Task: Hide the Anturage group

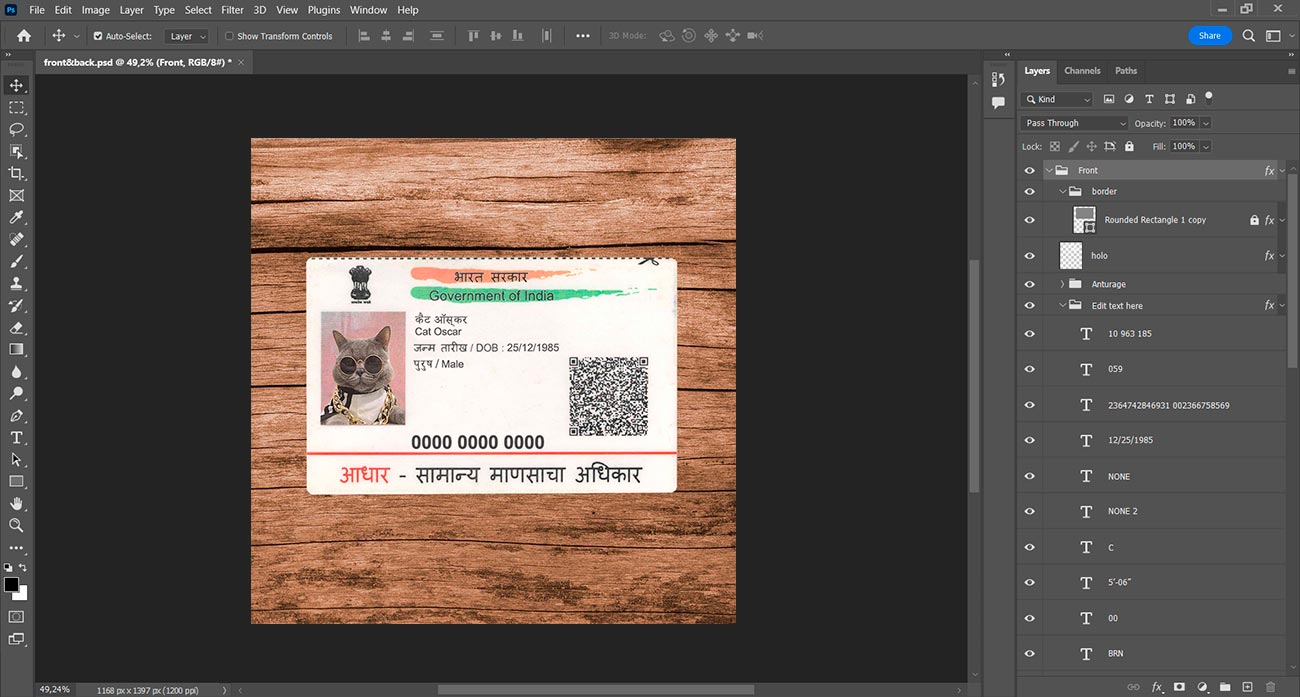Action: [x=1030, y=284]
